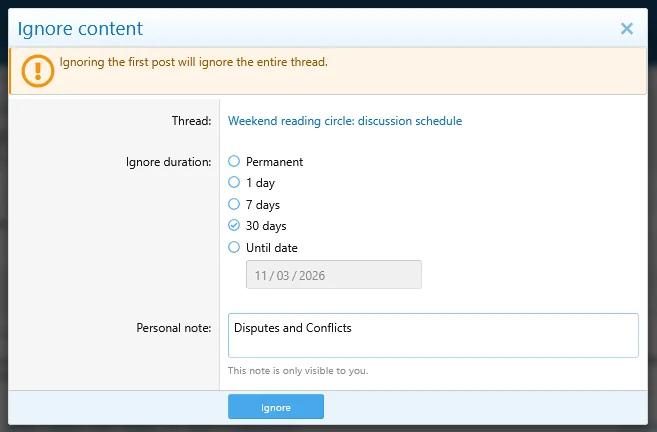The width and height of the screenshot is (657, 432).
Task: Open the Weekend reading circle thread link
Action: point(345,121)
